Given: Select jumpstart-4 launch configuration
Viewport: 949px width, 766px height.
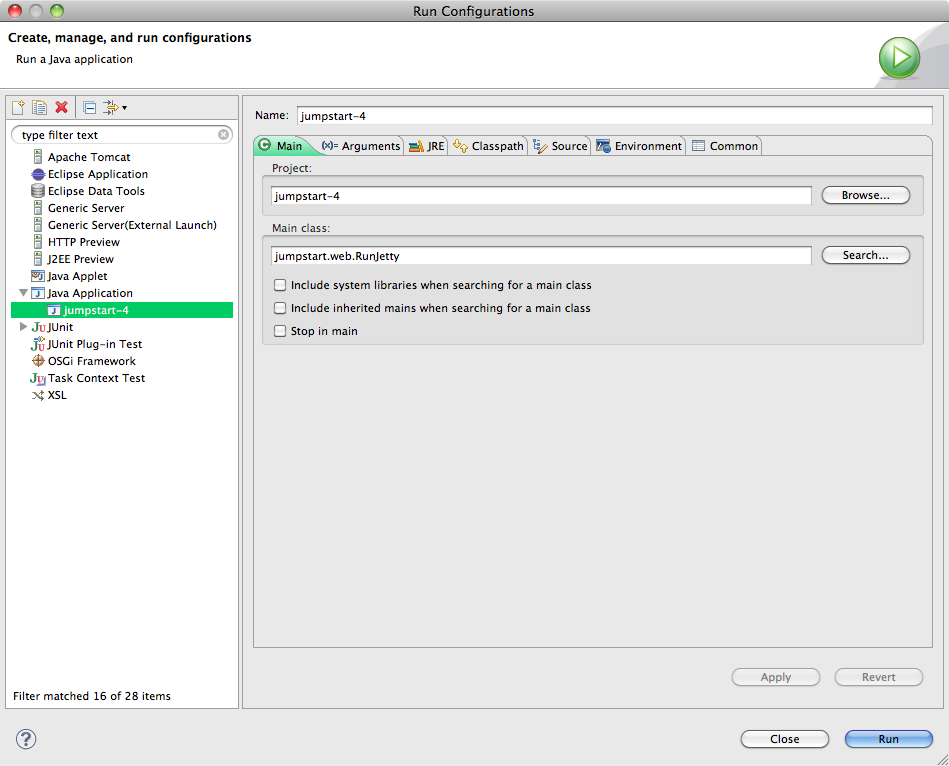Looking at the screenshot, I should point(122,310).
